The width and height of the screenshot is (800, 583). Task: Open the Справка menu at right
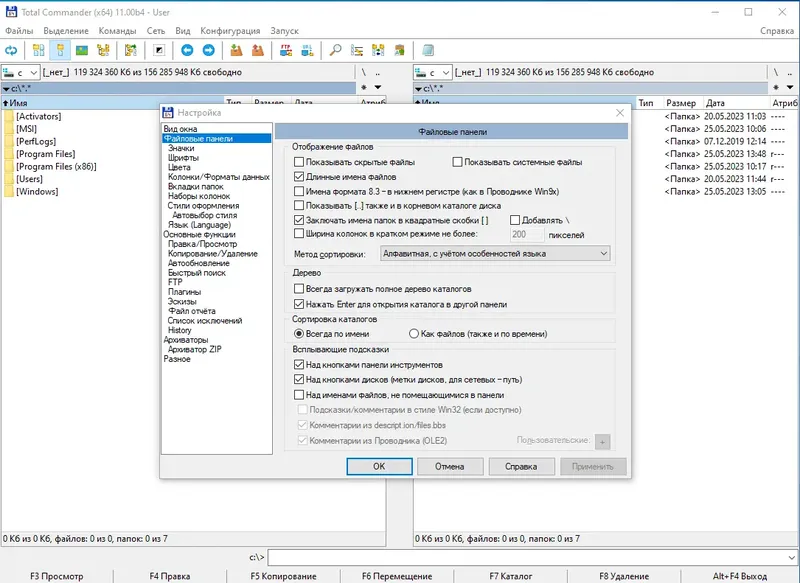(777, 31)
